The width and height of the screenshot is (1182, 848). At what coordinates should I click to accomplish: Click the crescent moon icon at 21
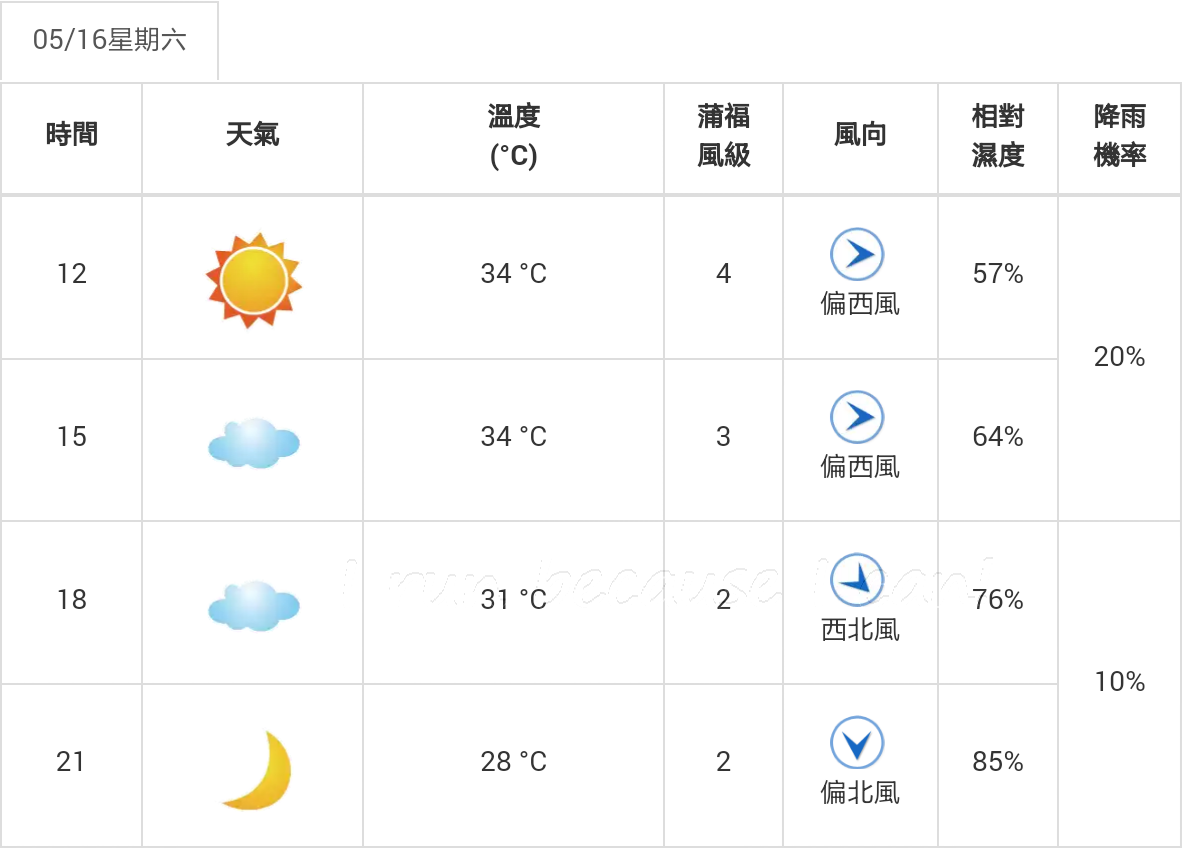pos(258,769)
